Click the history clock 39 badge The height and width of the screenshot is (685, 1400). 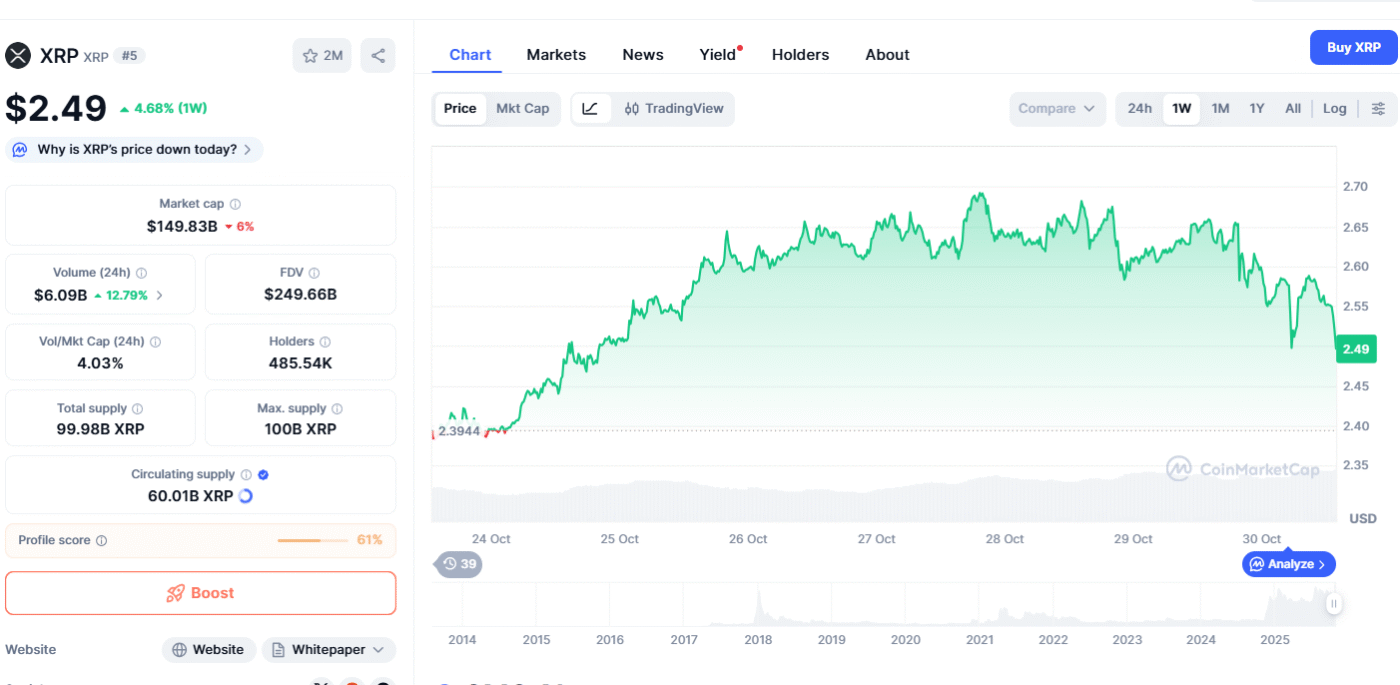pos(459,564)
